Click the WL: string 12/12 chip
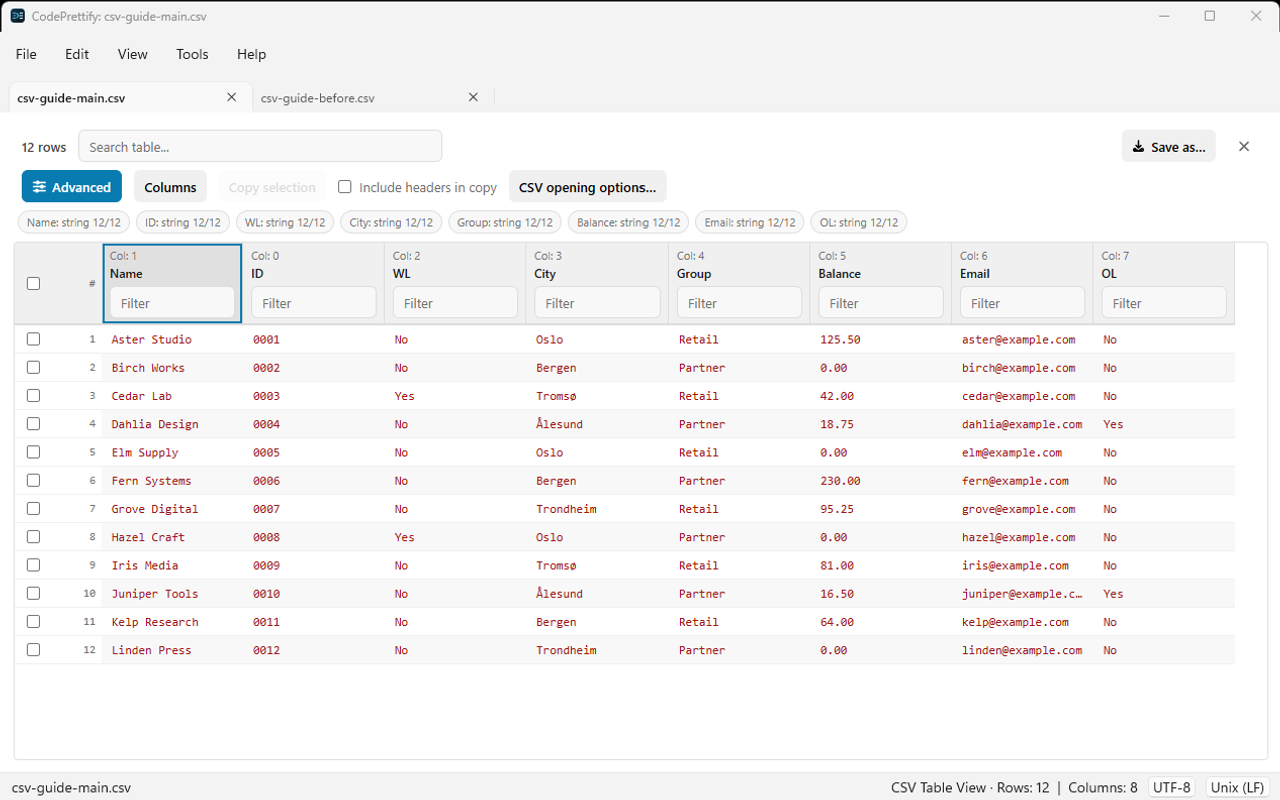Image resolution: width=1280 pixels, height=800 pixels. tap(285, 222)
